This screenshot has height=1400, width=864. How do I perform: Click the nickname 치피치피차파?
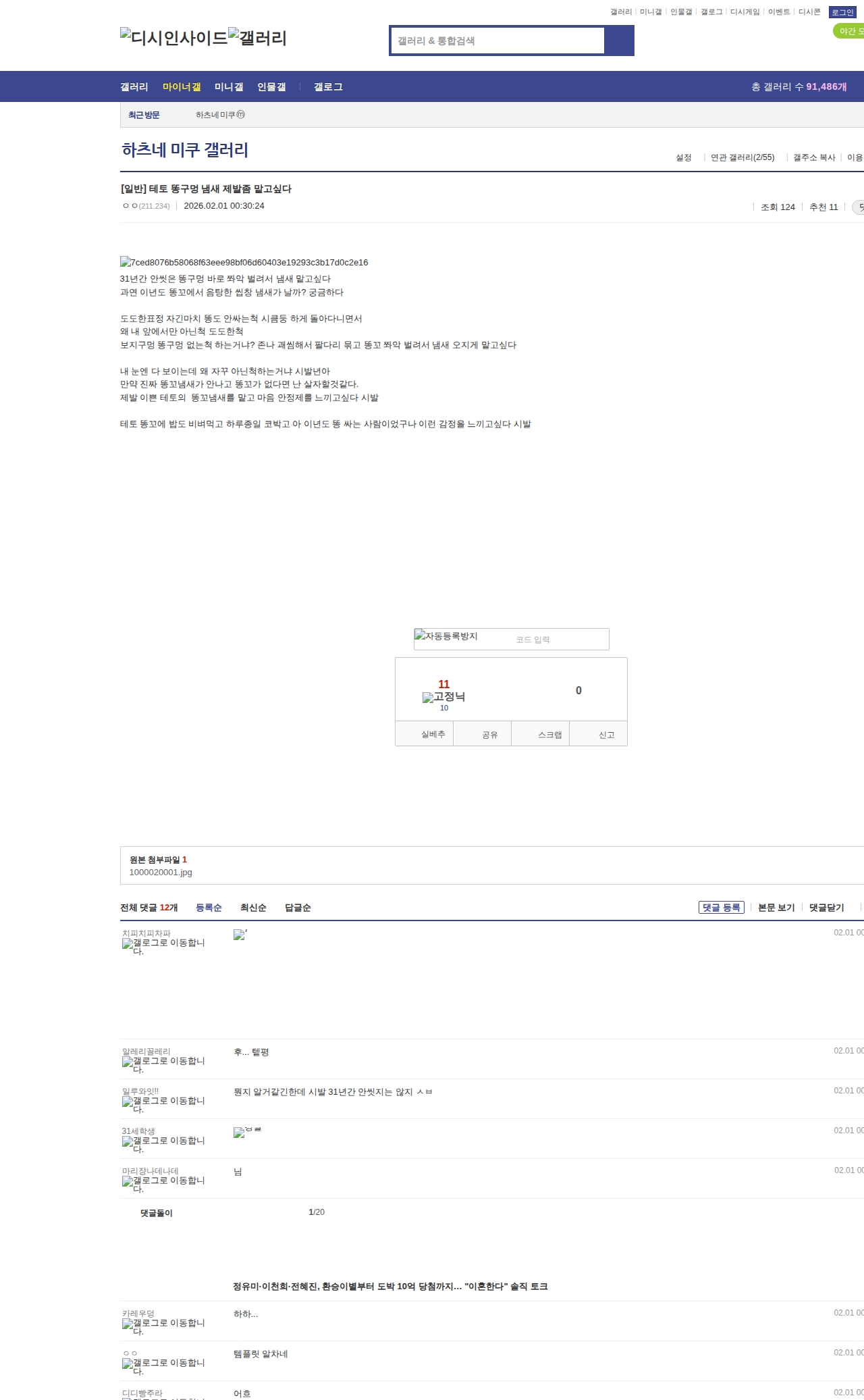(x=146, y=933)
